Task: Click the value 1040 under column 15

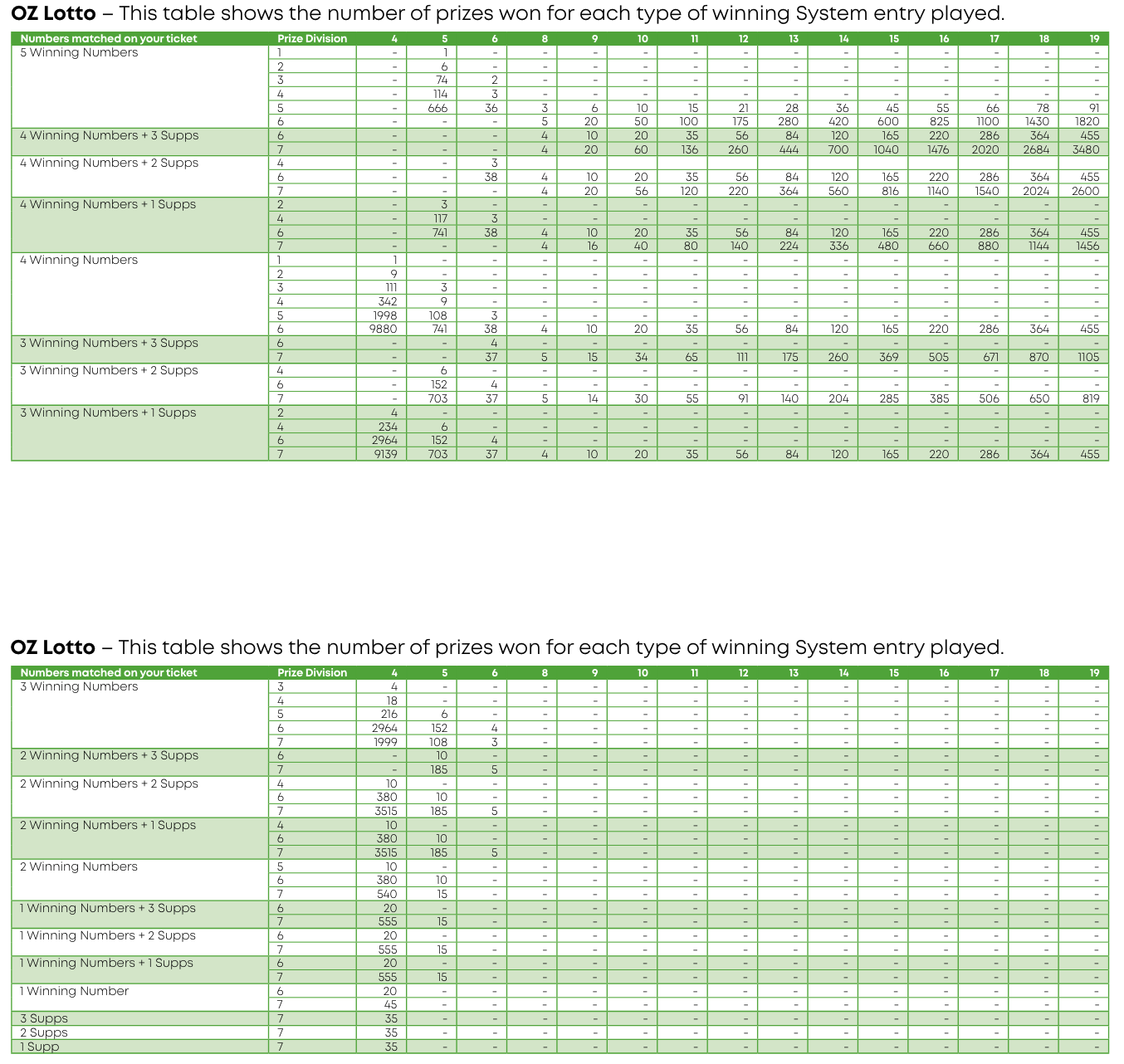Action: pos(887,149)
